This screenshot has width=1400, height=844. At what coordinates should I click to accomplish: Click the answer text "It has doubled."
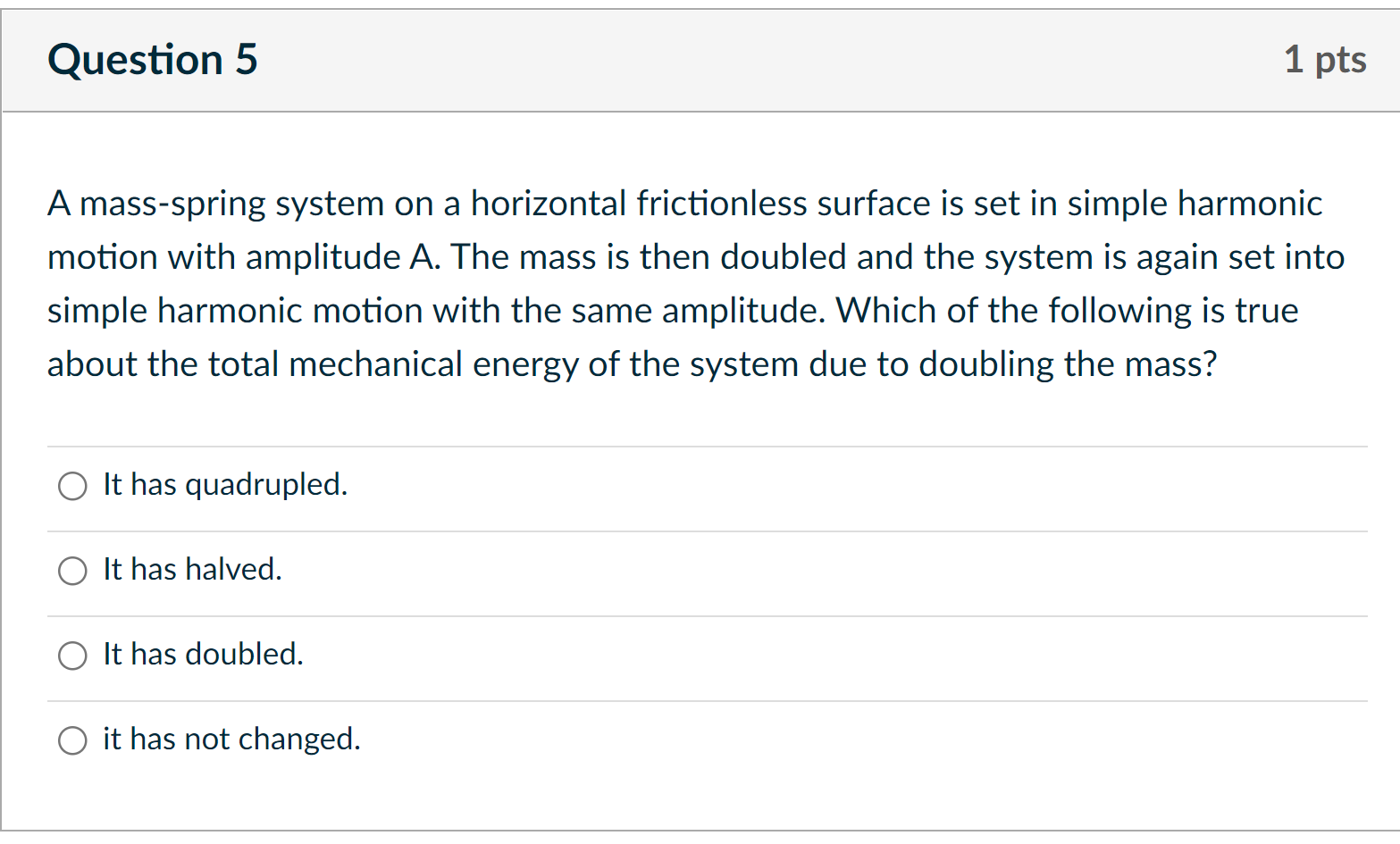[203, 655]
